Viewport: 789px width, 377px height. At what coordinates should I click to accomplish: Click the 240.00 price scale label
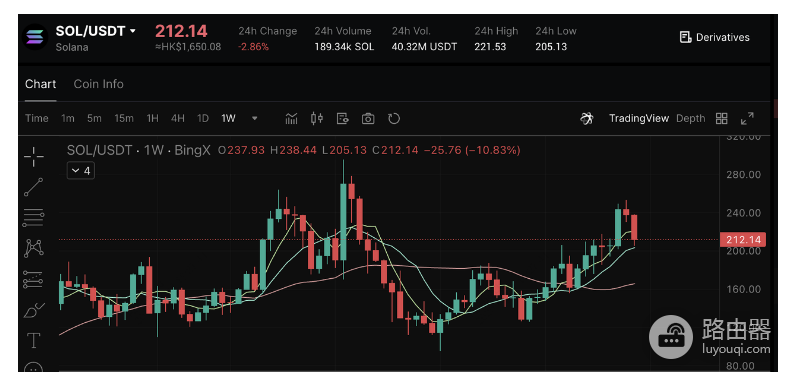pos(743,213)
